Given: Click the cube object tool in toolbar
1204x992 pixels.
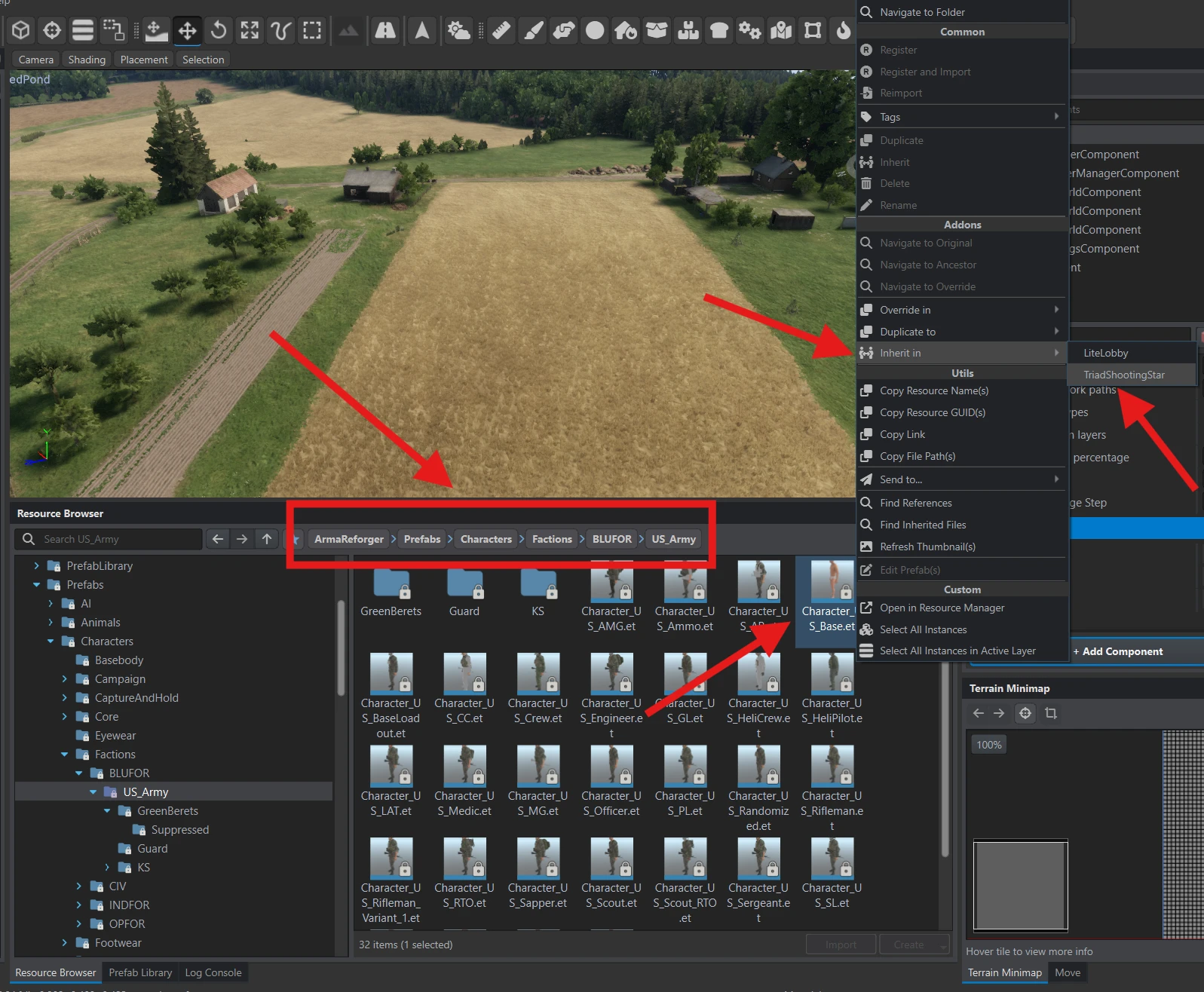Looking at the screenshot, I should coord(21,30).
